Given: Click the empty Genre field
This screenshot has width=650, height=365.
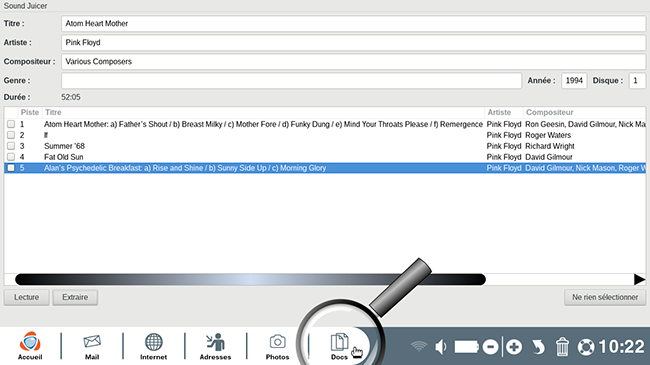Looking at the screenshot, I should point(291,80).
